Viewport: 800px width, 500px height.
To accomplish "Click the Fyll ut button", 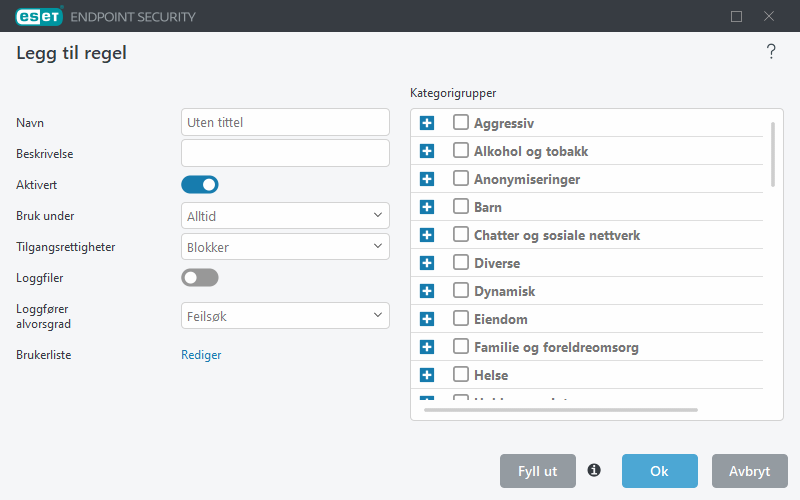I will 538,471.
